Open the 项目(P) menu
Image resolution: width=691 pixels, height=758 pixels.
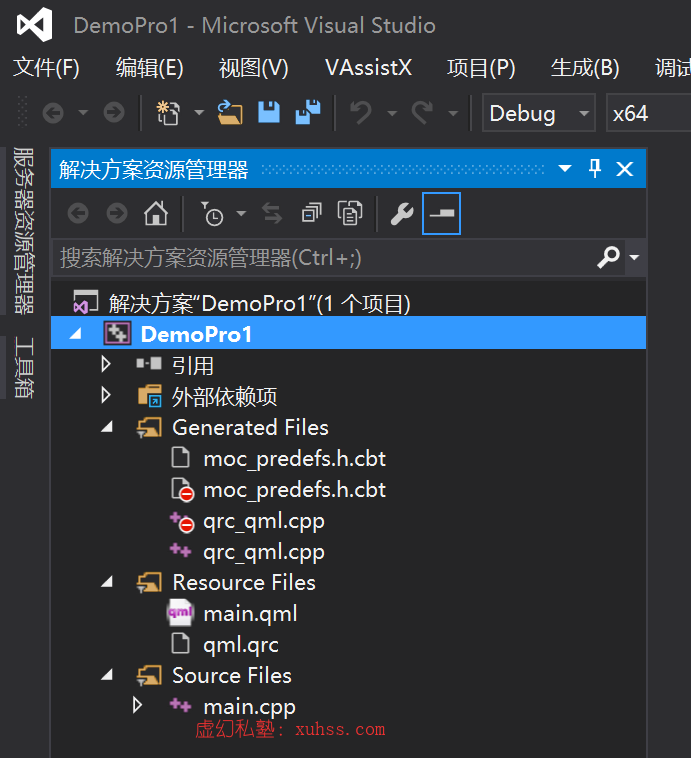pyautogui.click(x=481, y=68)
